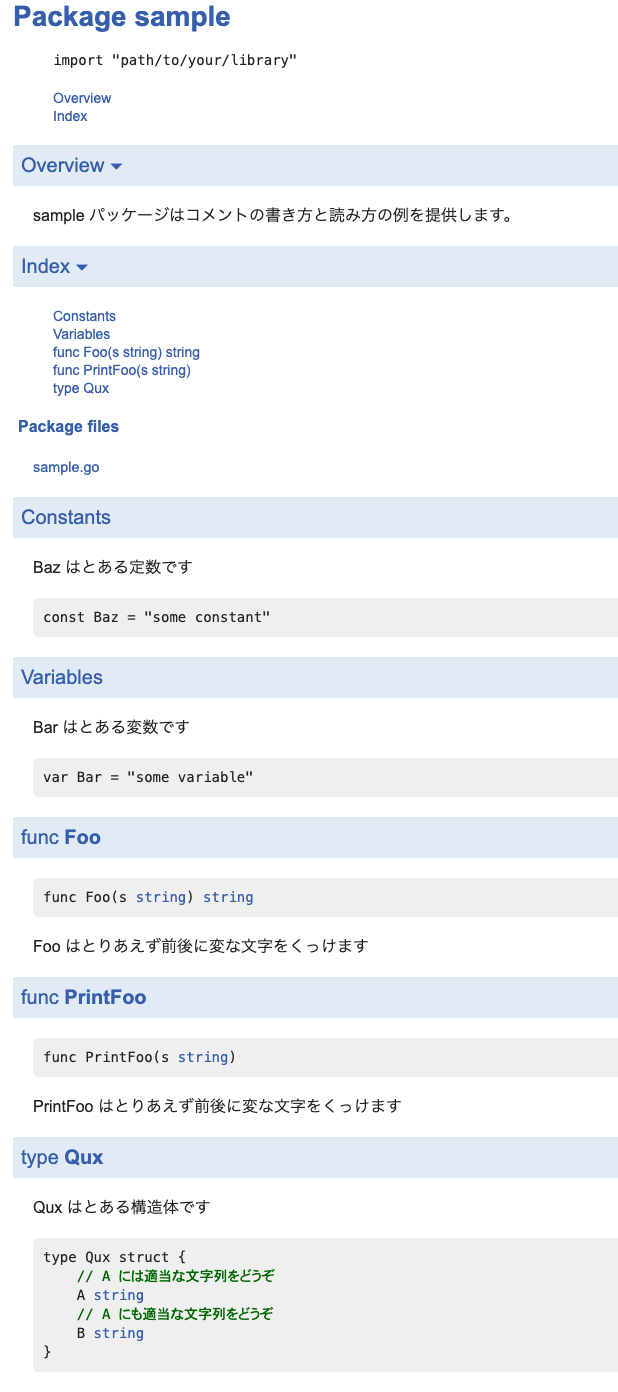The width and height of the screenshot is (618, 1392).
Task: Click string type of field B
Action: click(119, 1333)
